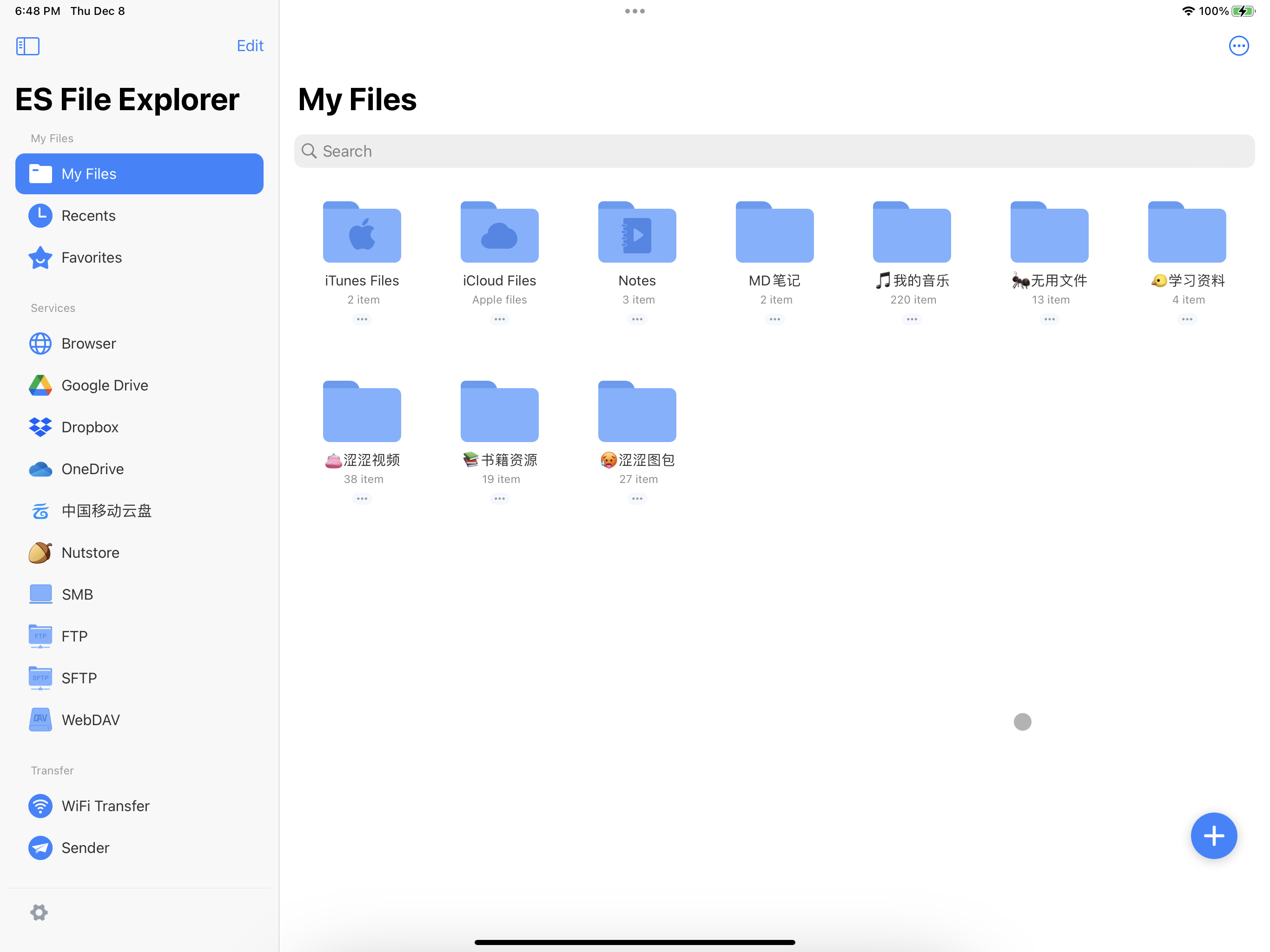
Task: Tap the floating plus button
Action: pos(1214,835)
